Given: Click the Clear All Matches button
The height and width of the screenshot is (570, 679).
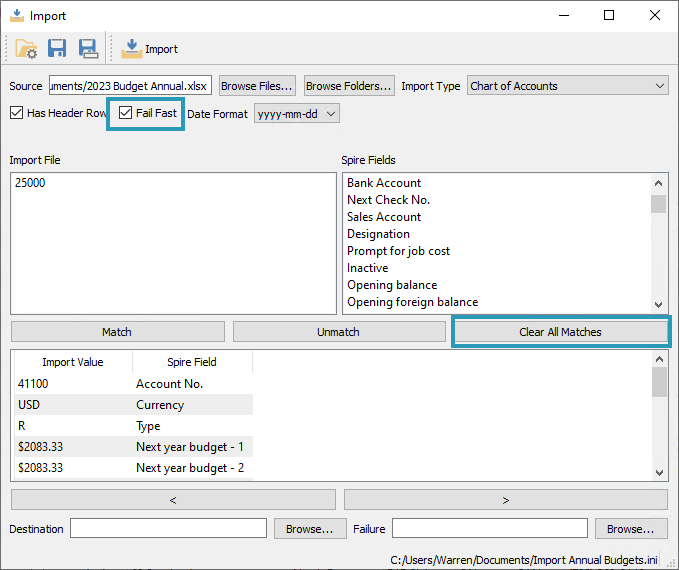Looking at the screenshot, I should click(560, 331).
